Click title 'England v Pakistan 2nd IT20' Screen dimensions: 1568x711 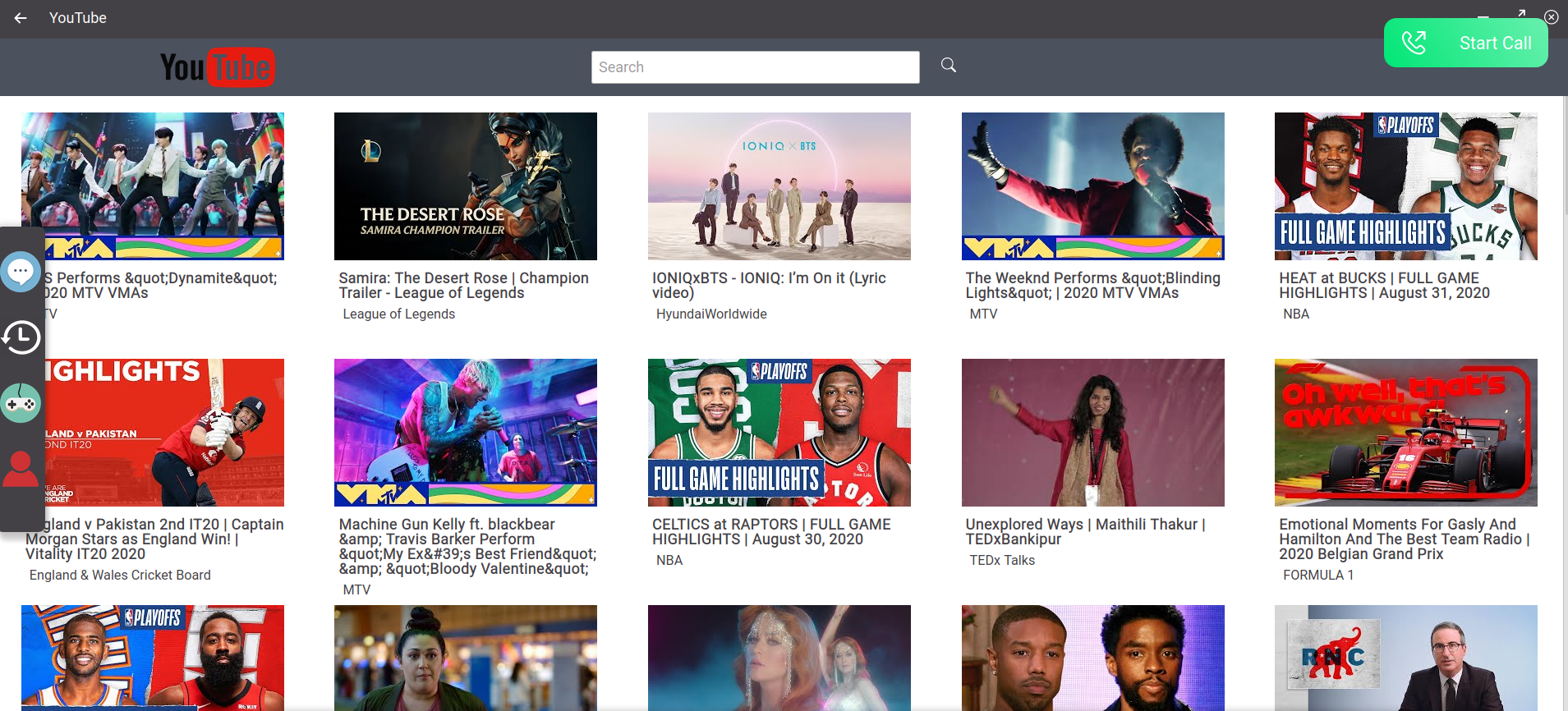click(156, 539)
